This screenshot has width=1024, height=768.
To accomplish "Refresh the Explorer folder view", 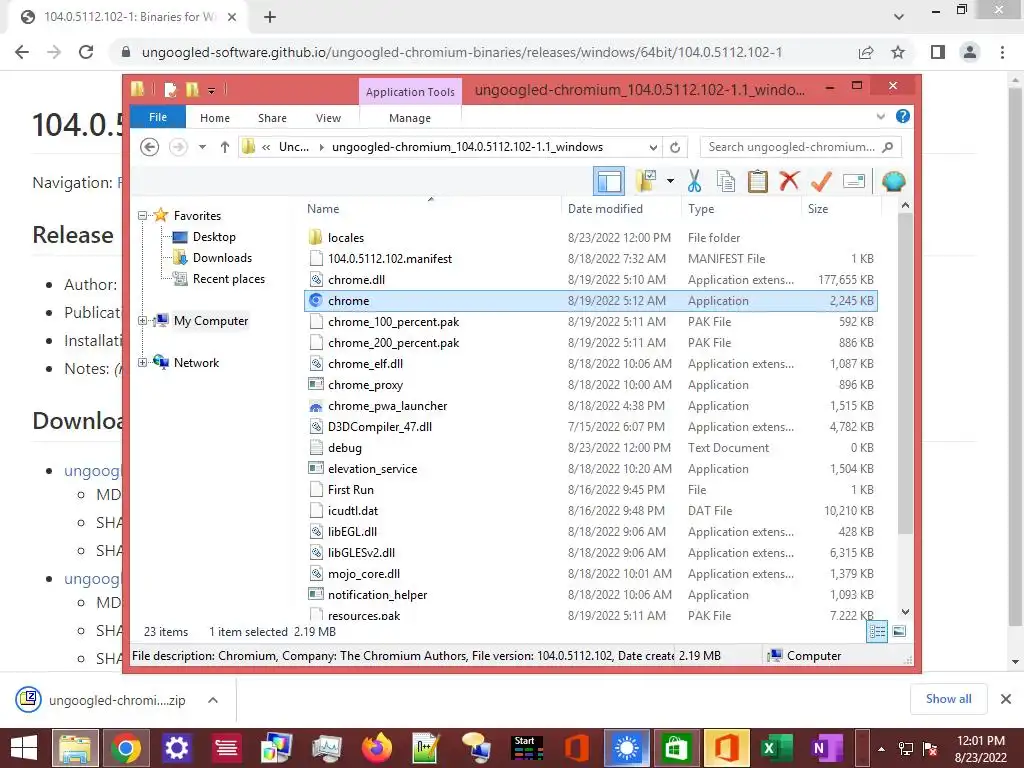I will 675,148.
